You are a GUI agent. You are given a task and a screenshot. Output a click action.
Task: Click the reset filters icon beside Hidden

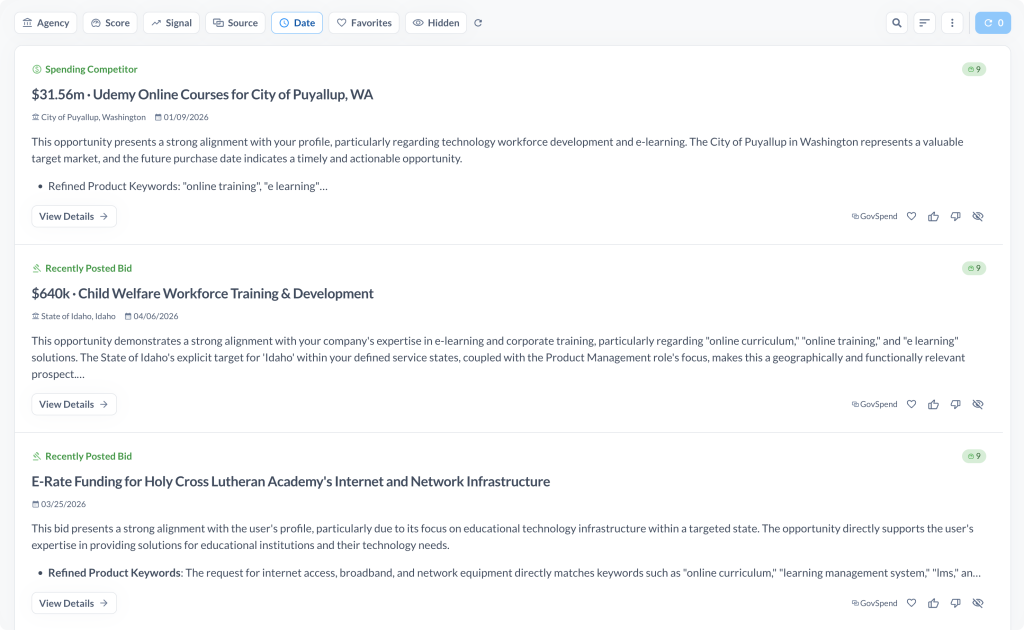coord(478,23)
